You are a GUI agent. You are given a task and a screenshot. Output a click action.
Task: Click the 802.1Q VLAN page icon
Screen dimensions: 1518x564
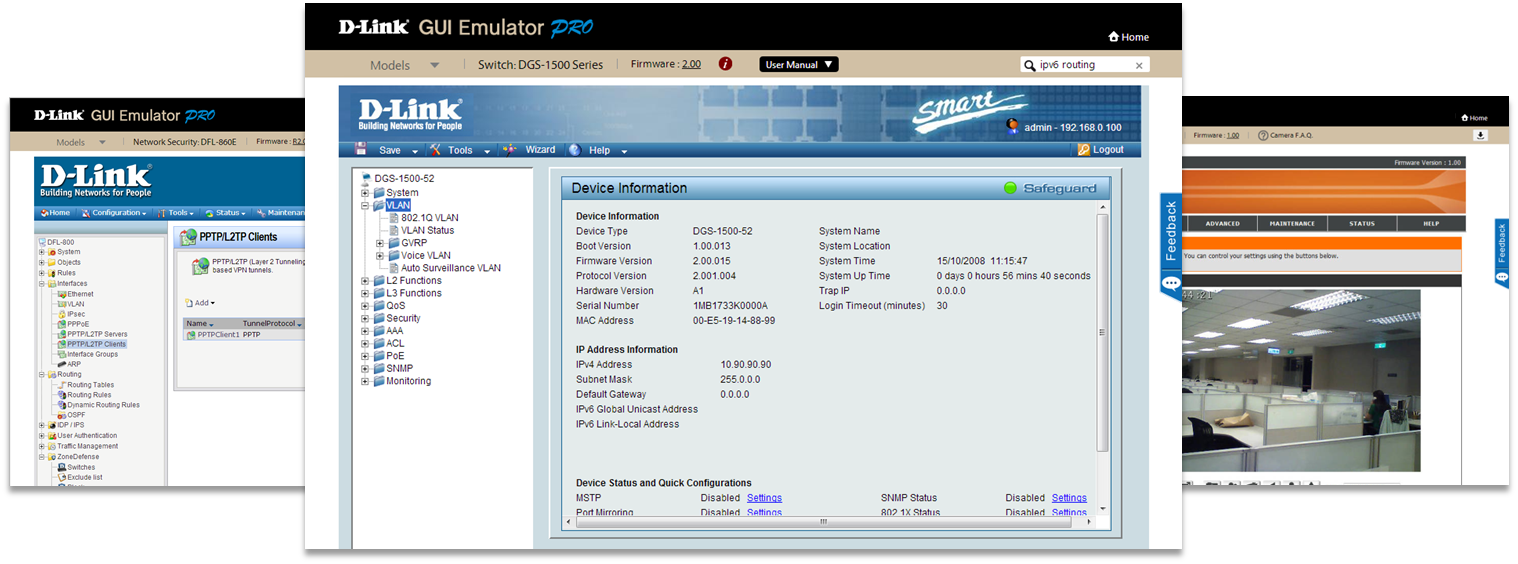[394, 217]
